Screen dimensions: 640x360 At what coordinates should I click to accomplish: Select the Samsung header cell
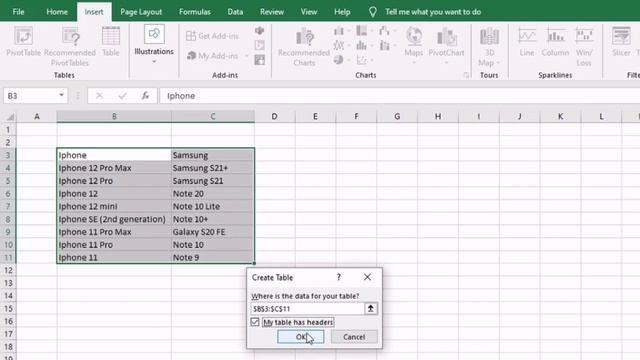point(213,155)
